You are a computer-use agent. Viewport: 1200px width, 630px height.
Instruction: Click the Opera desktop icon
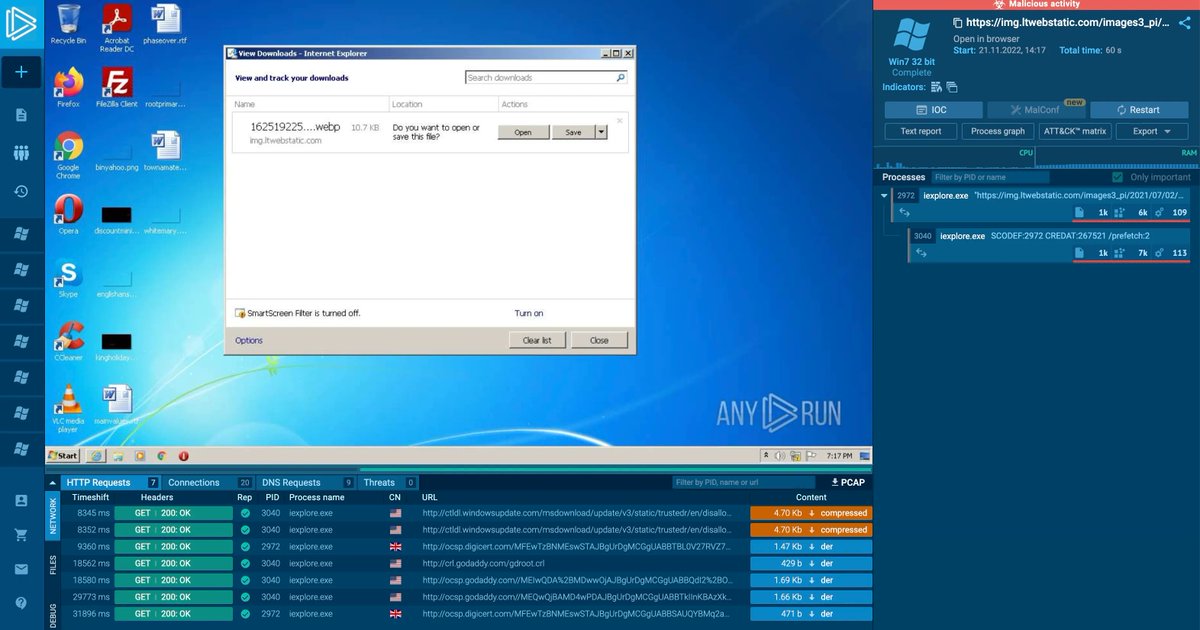point(68,214)
